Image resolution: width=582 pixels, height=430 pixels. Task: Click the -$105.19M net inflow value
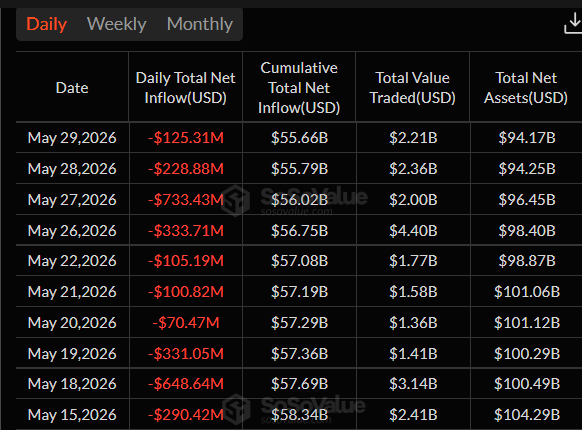click(x=186, y=261)
